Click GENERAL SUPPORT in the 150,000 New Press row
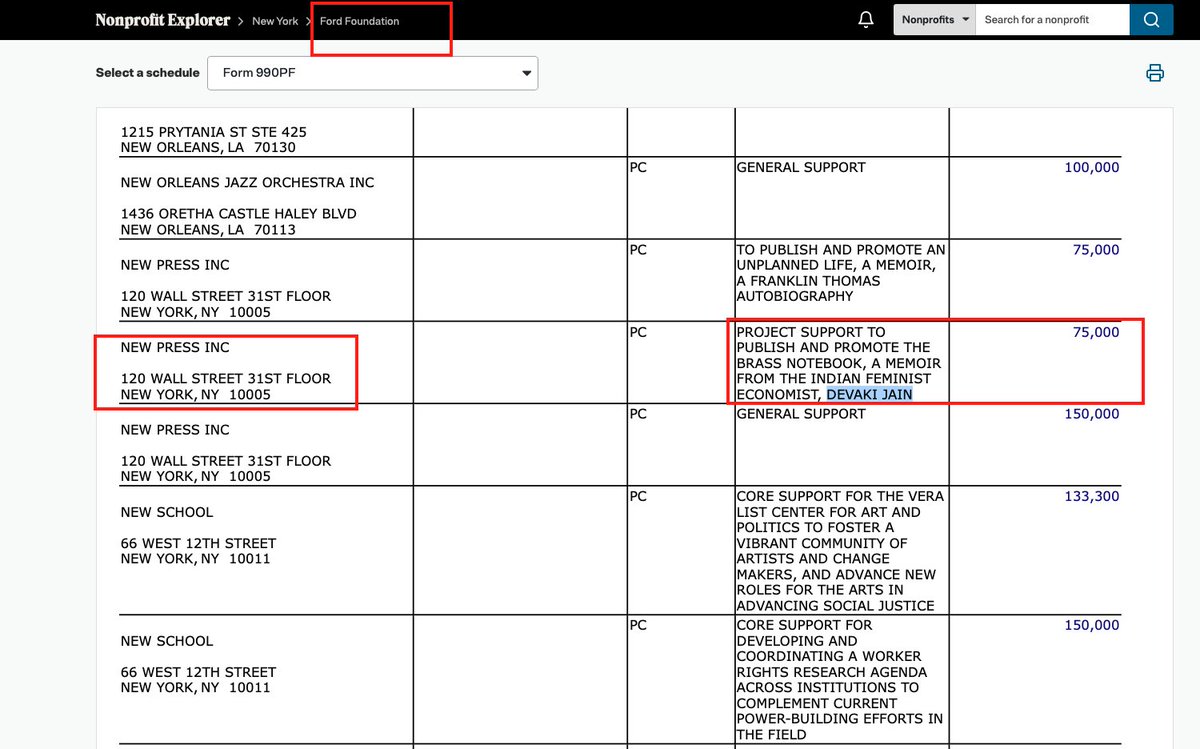The width and height of the screenshot is (1200, 749). tap(801, 415)
